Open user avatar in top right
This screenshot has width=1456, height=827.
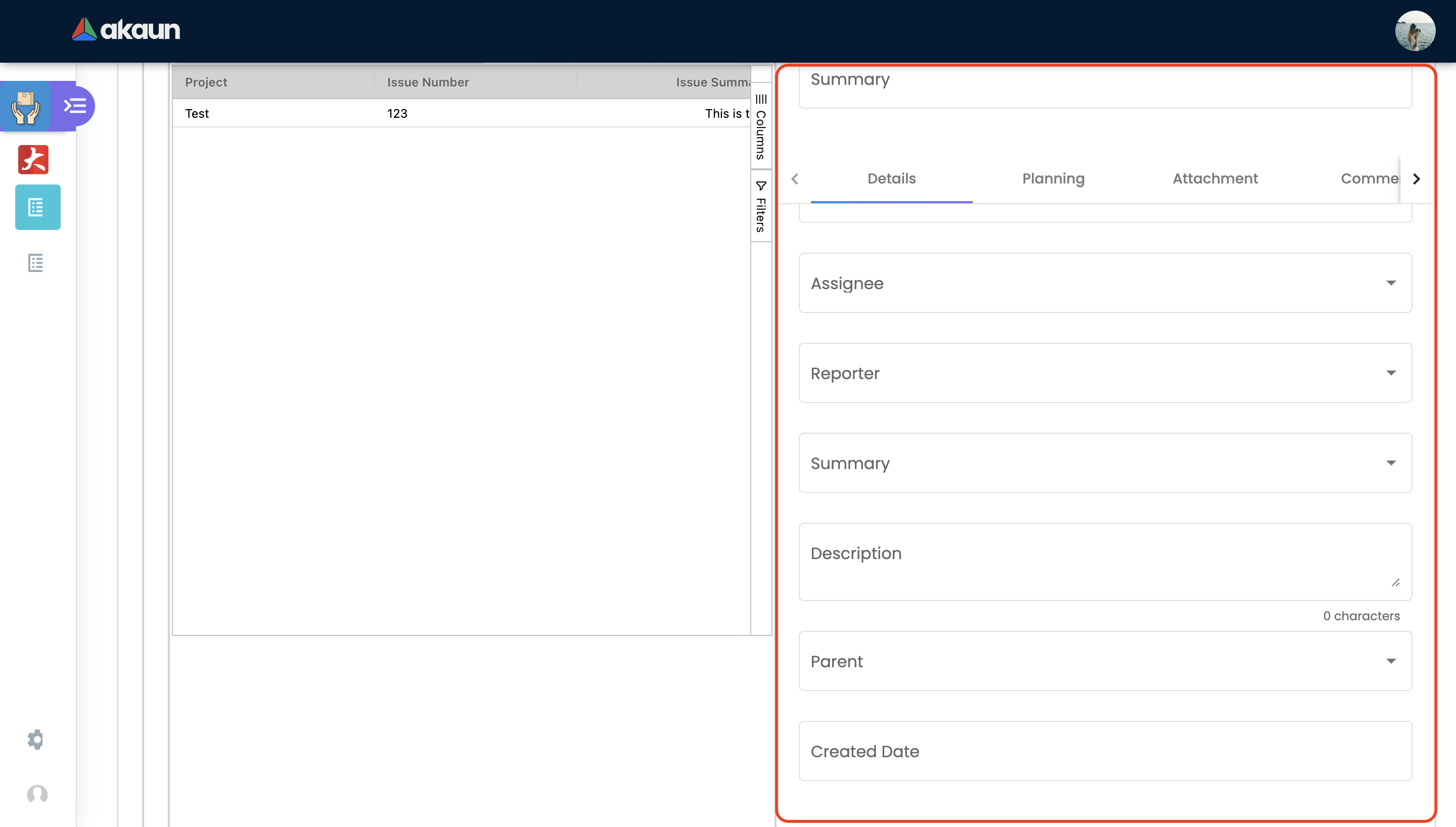[1415, 31]
